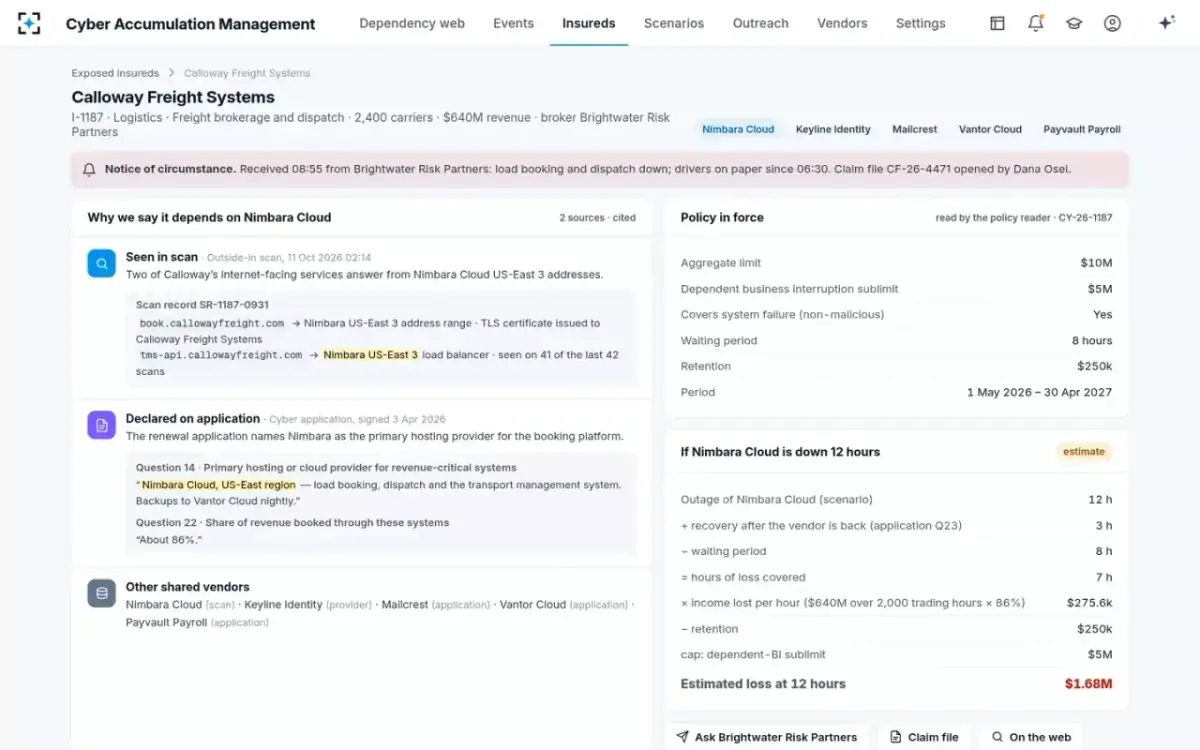Click the bell icon in notice banner

[x=89, y=170]
